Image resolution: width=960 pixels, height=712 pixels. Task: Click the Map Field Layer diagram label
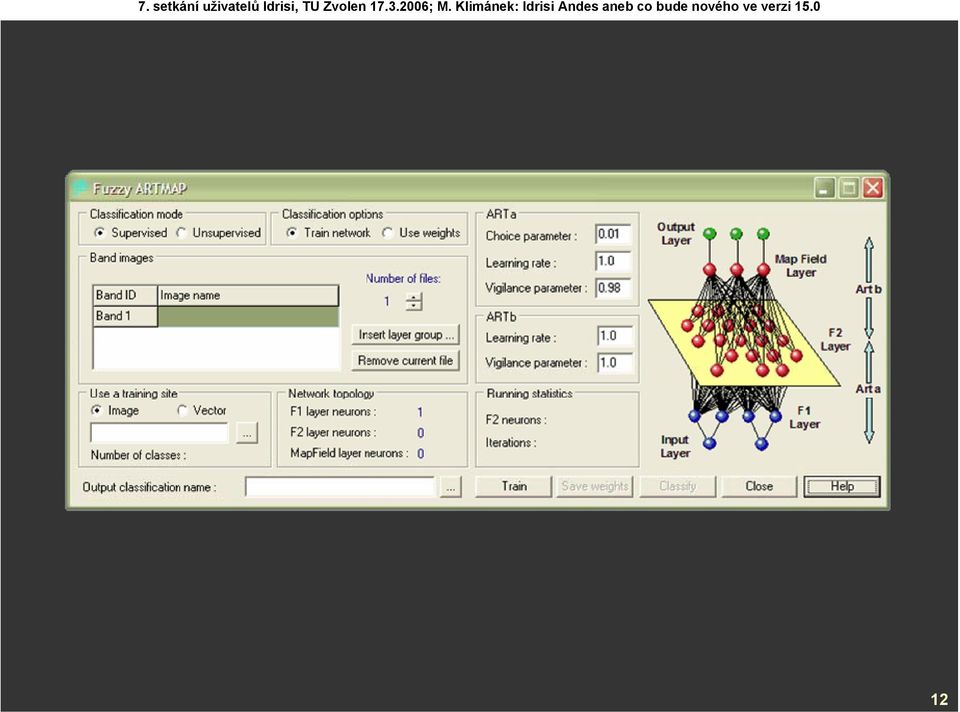point(800,266)
